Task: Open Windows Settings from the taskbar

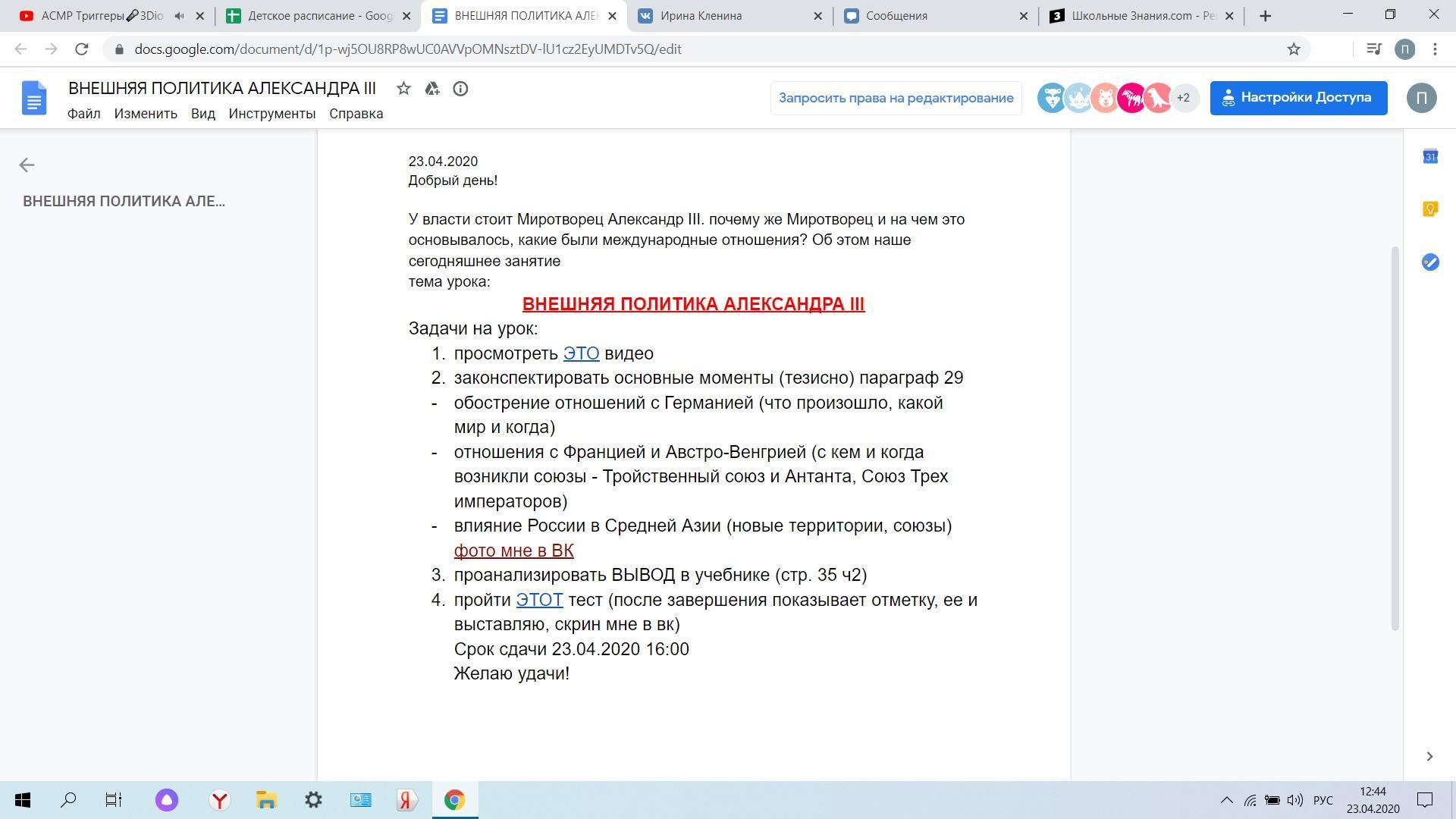Action: [313, 800]
